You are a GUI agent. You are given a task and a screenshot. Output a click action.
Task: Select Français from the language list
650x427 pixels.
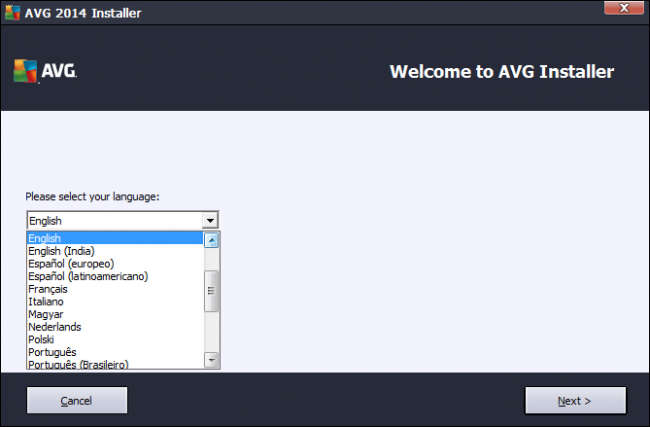point(115,289)
